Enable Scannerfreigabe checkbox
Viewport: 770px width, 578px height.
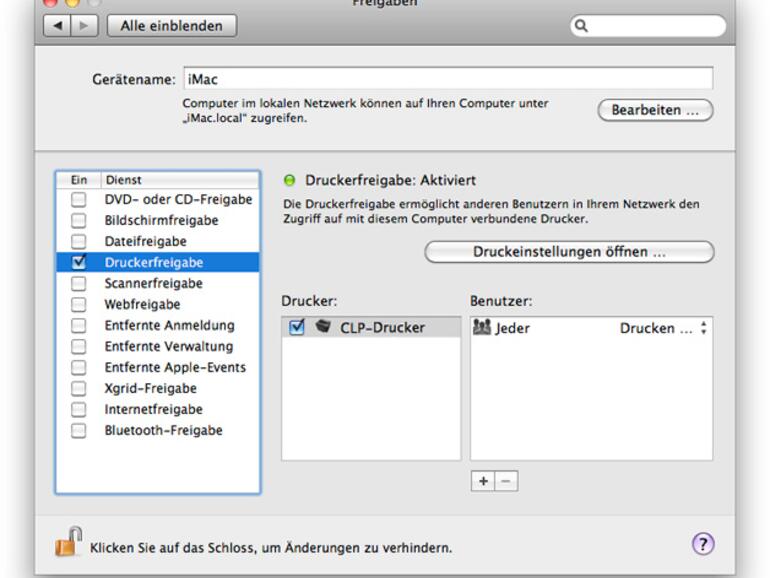(x=79, y=283)
